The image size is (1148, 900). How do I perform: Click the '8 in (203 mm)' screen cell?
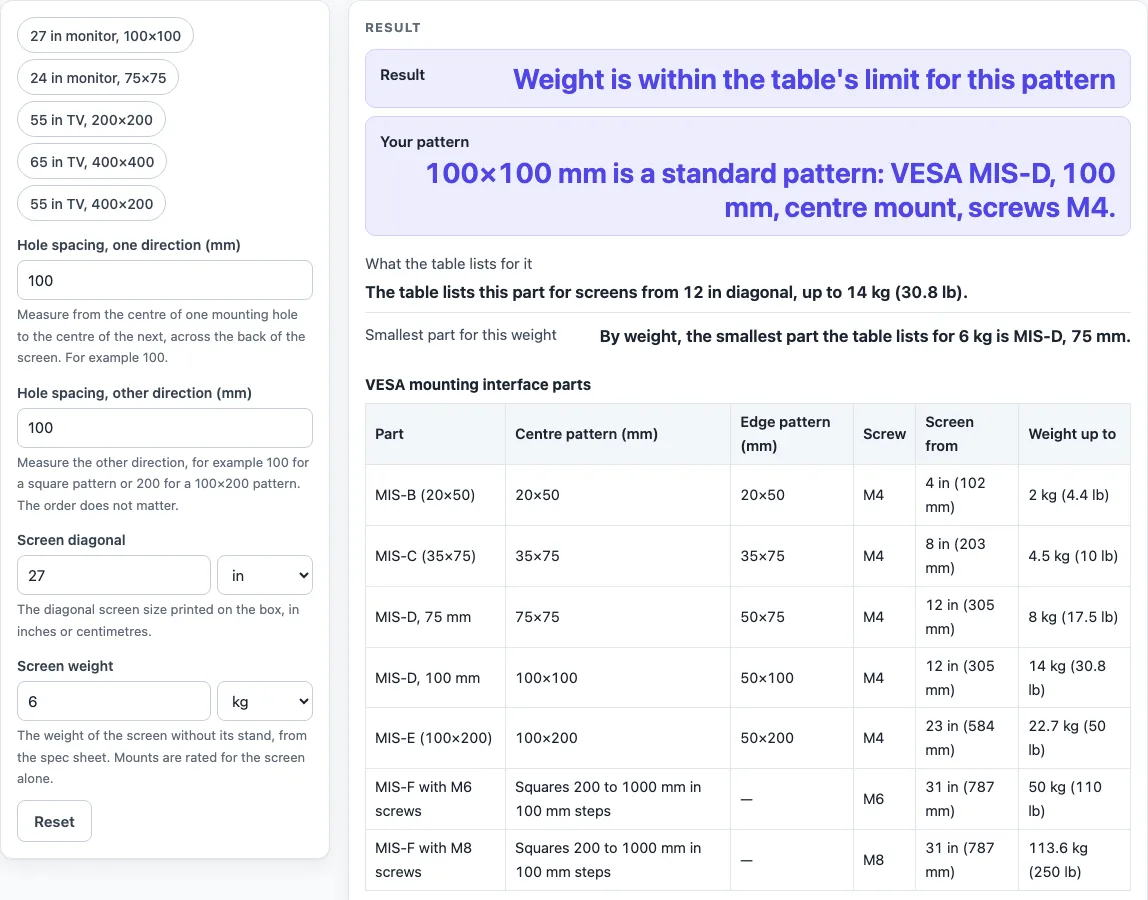966,556
